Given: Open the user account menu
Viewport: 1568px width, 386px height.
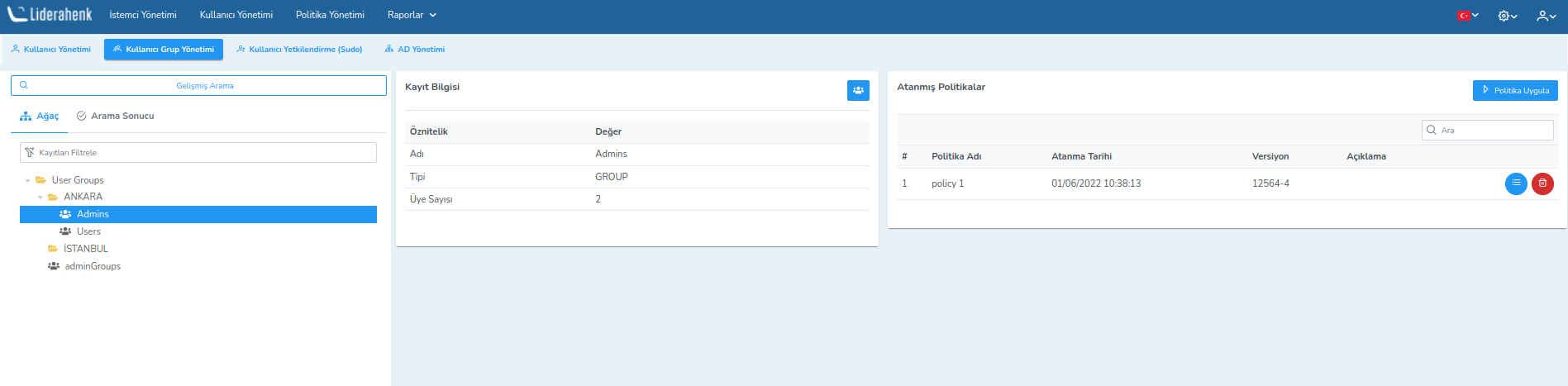Looking at the screenshot, I should pos(1546,16).
